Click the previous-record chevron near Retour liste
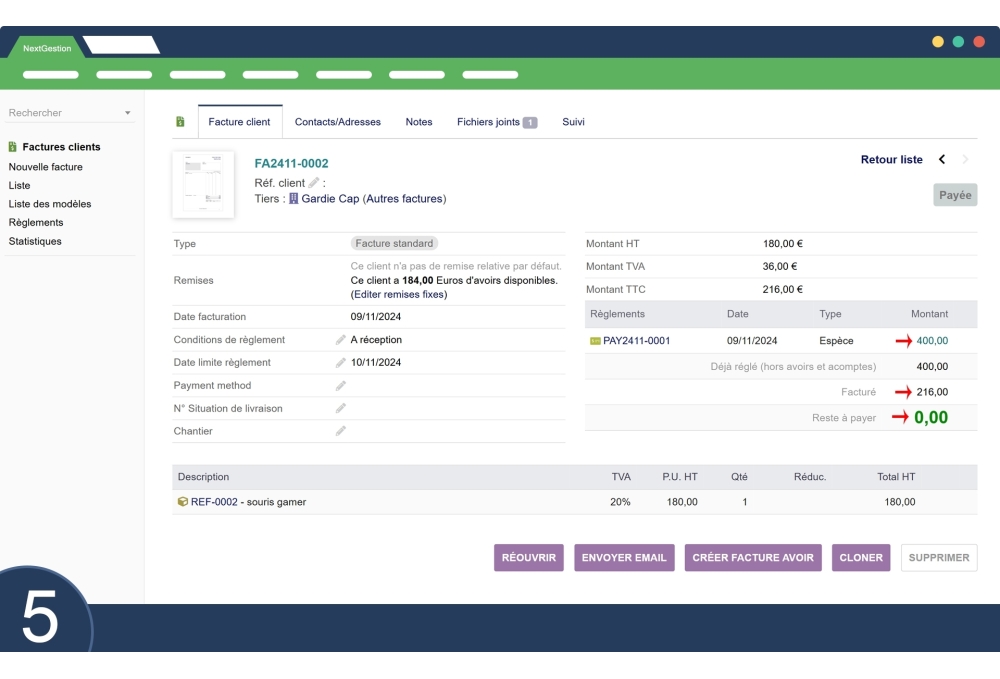The width and height of the screenshot is (1000, 679). [940, 159]
